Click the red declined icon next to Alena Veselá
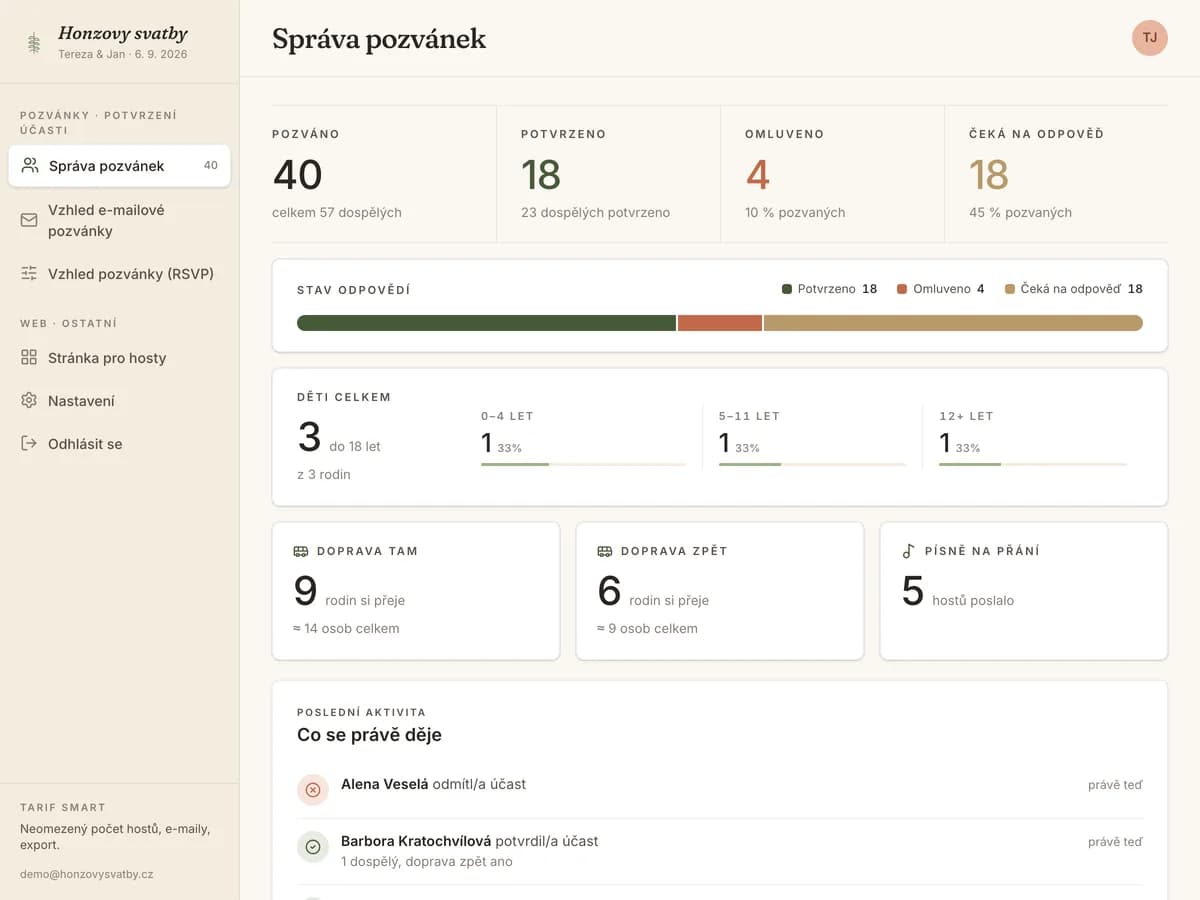The width and height of the screenshot is (1200, 900). (313, 790)
